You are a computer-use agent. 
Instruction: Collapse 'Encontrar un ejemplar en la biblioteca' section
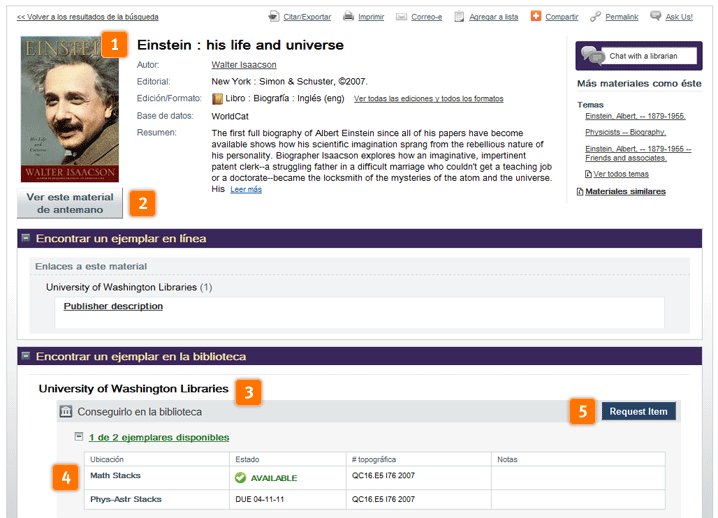tap(26, 356)
